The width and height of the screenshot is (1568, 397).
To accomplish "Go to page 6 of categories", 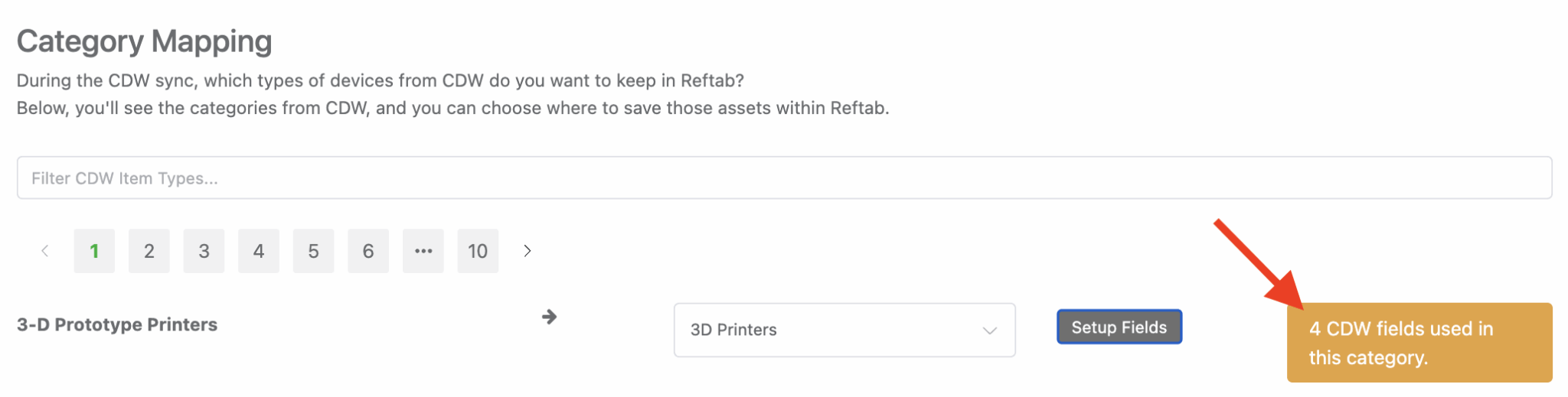I will pyautogui.click(x=368, y=251).
